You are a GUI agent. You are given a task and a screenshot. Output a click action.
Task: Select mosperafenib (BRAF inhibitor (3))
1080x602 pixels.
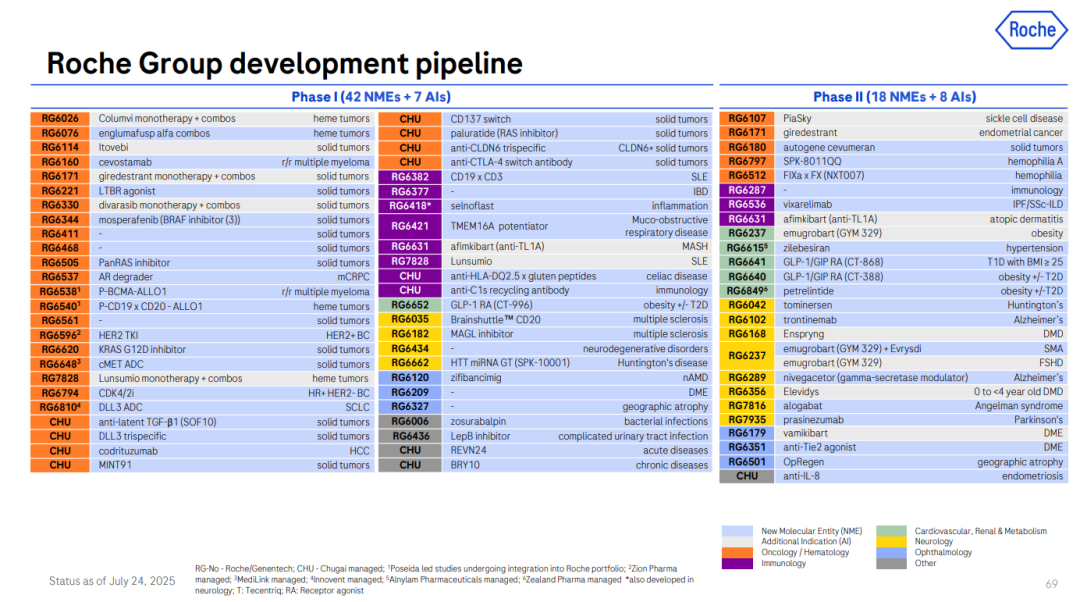pyautogui.click(x=169, y=220)
